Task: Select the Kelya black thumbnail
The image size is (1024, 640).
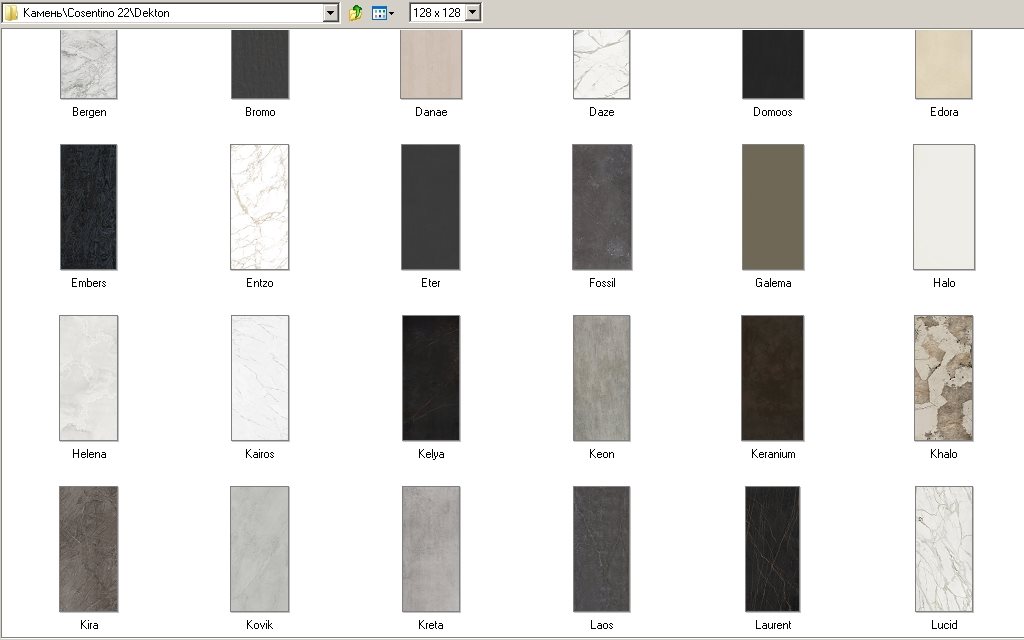Action: point(431,378)
